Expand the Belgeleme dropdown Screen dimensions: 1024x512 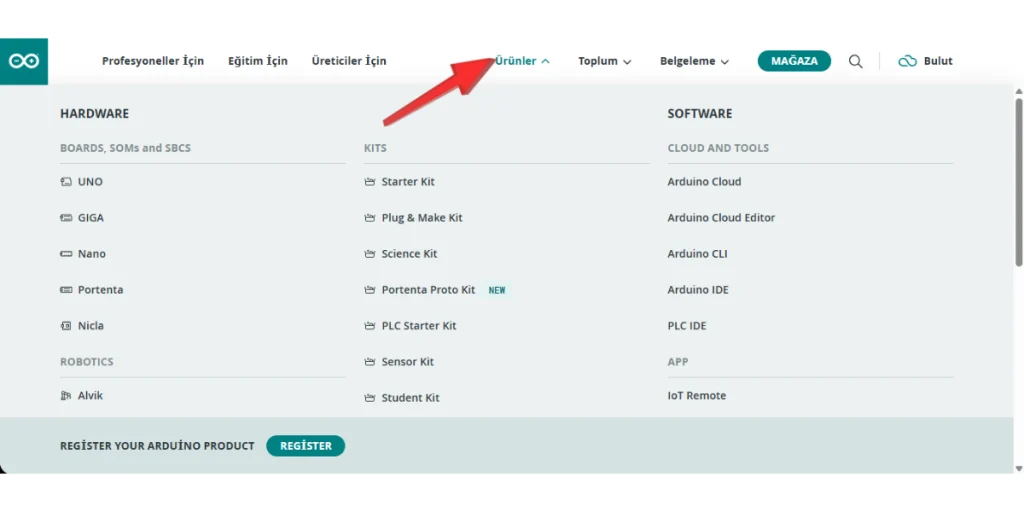(x=694, y=61)
